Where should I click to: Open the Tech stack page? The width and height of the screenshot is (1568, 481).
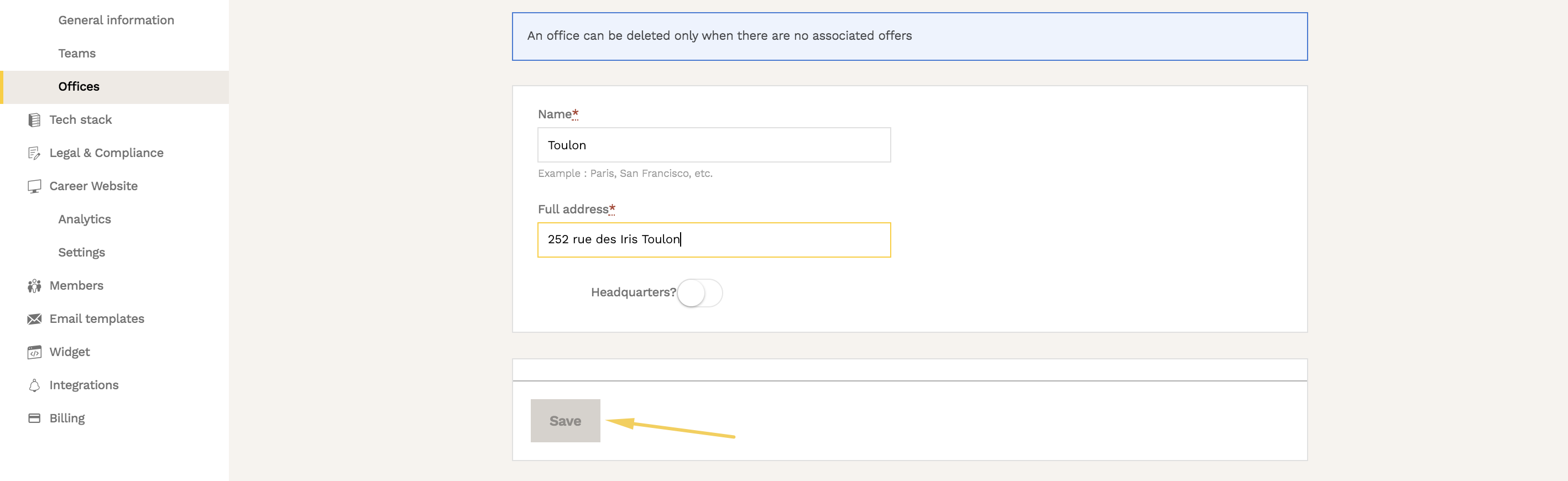pyautogui.click(x=80, y=120)
